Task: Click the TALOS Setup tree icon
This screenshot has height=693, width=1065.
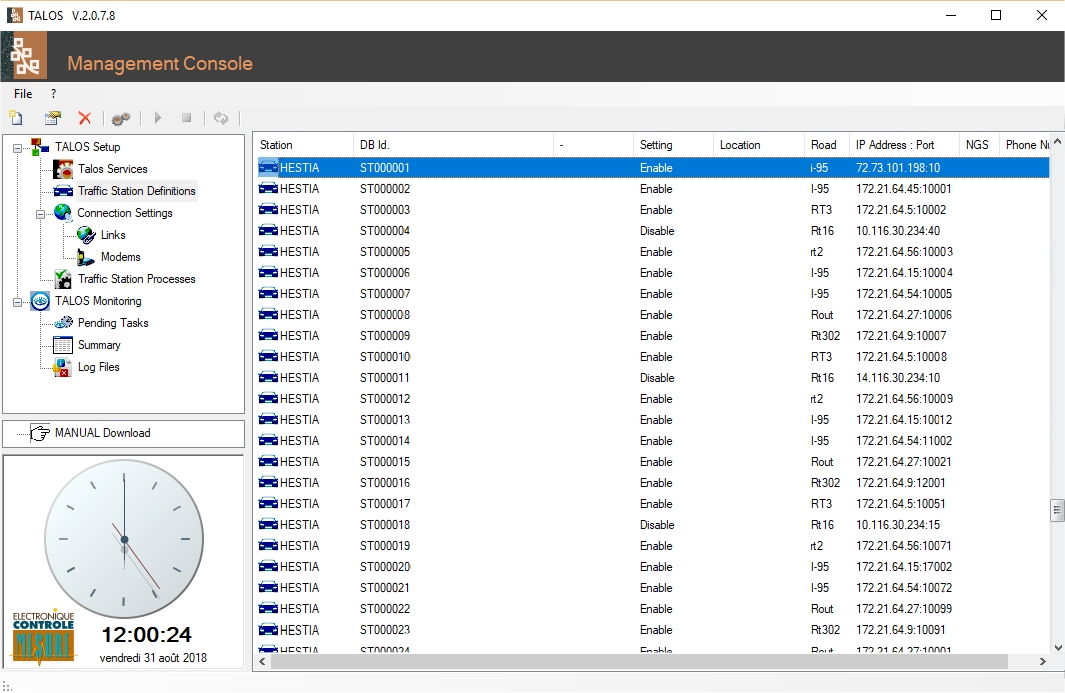Action: coord(40,147)
